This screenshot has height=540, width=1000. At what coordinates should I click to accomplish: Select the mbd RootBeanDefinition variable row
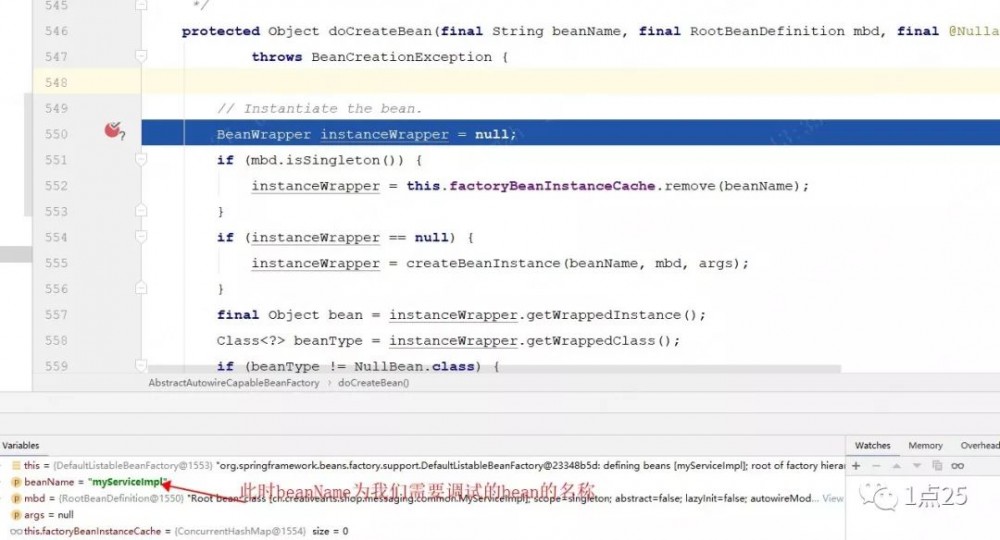[423, 499]
